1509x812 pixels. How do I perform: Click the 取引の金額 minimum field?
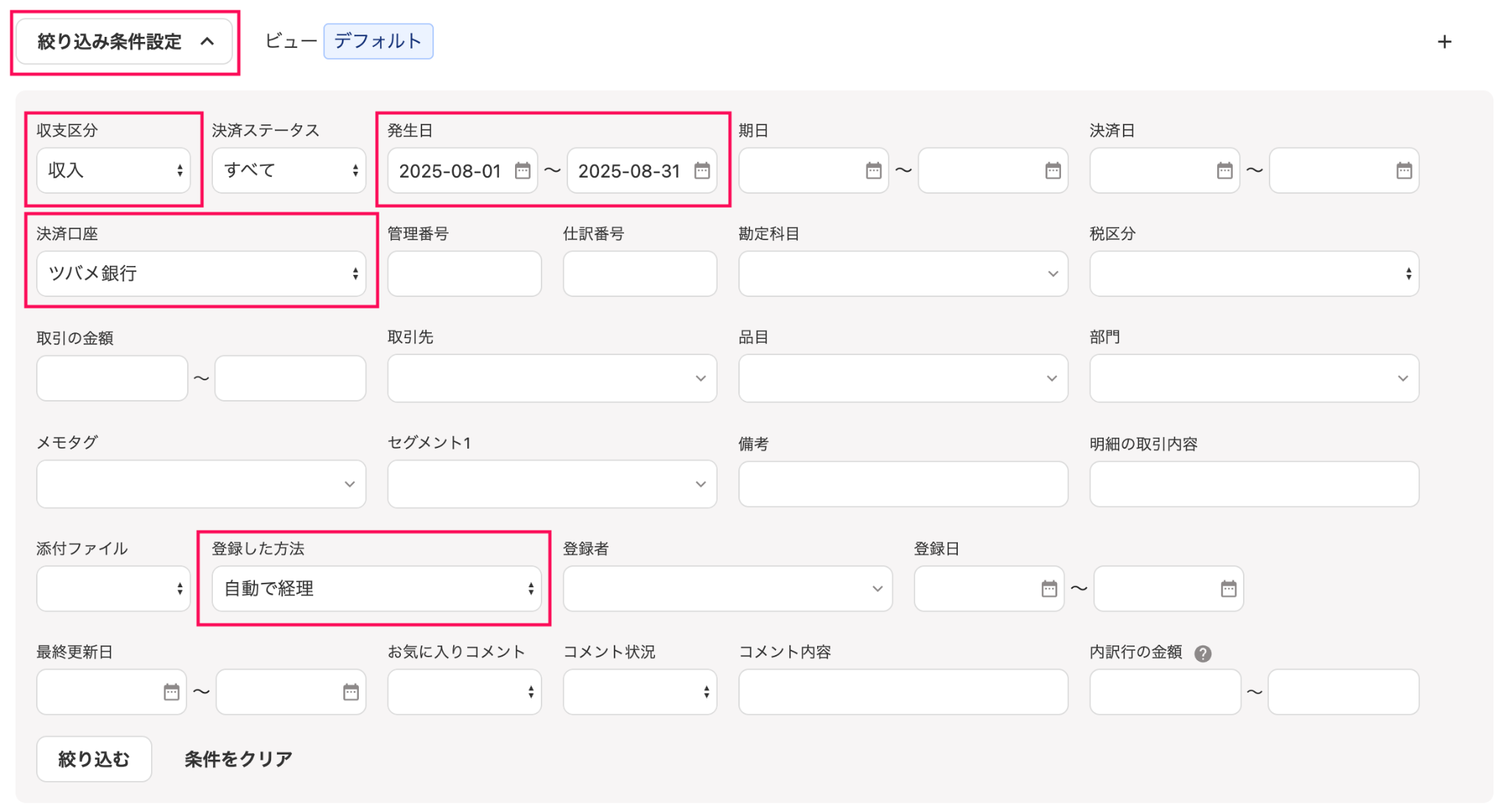pyautogui.click(x=112, y=378)
